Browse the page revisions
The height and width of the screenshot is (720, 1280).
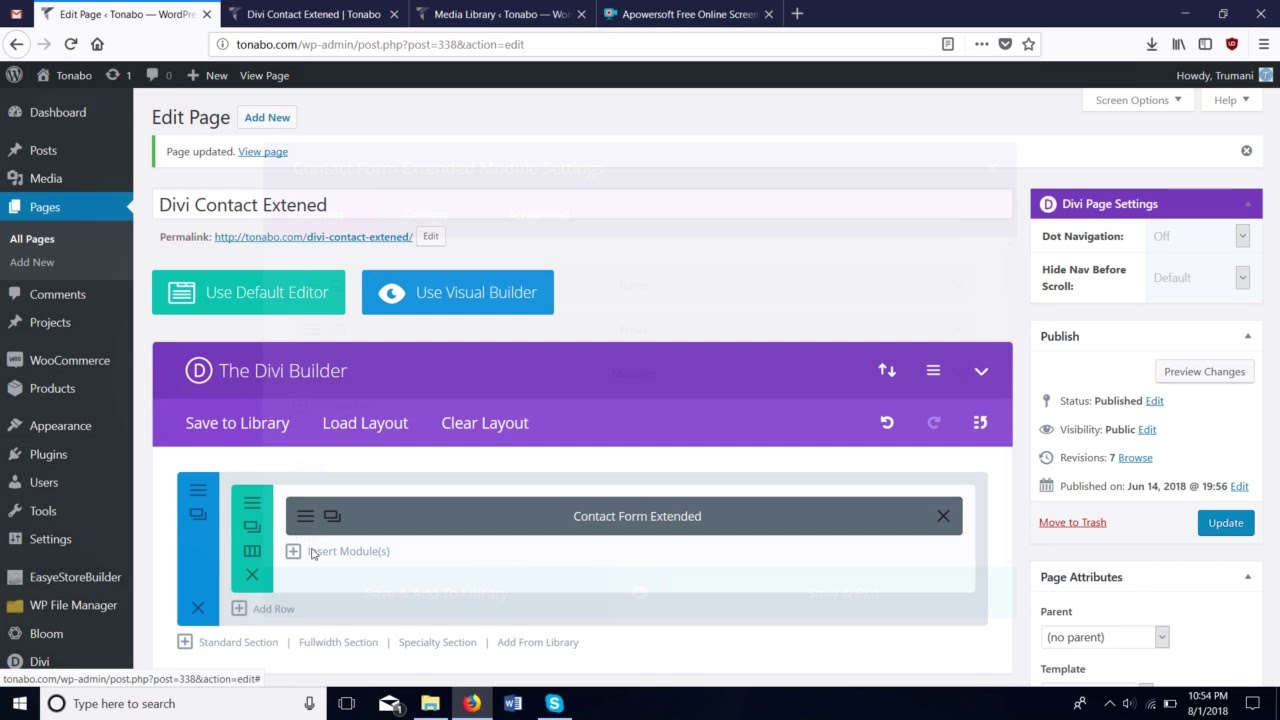point(1135,458)
